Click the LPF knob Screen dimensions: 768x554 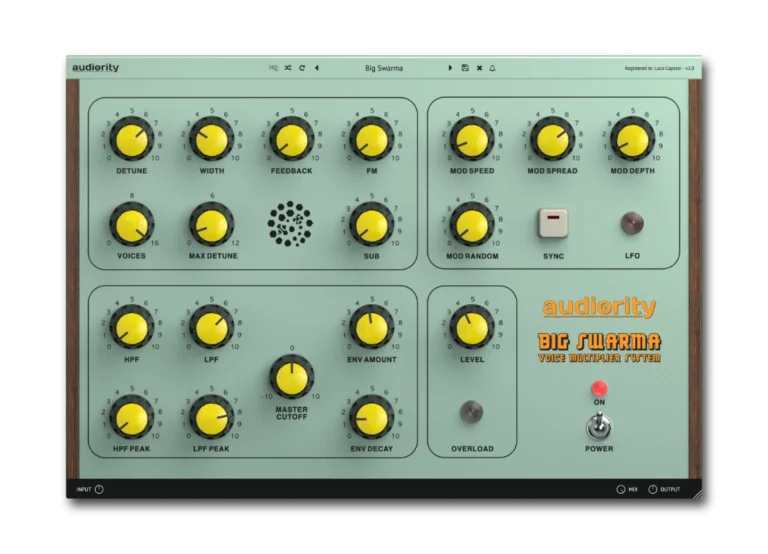(x=212, y=328)
